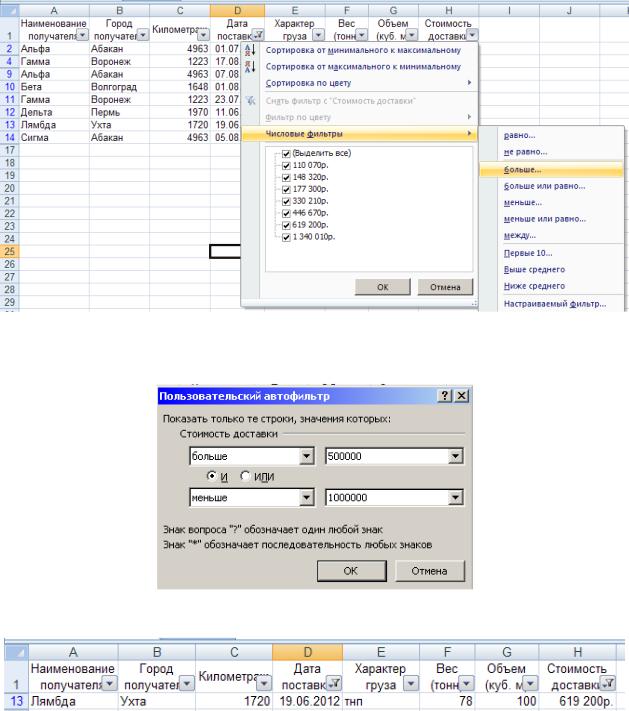Image resolution: width=629 pixels, height=711 pixels.
Task: Uncheck the 446 670р. value
Action: click(286, 213)
